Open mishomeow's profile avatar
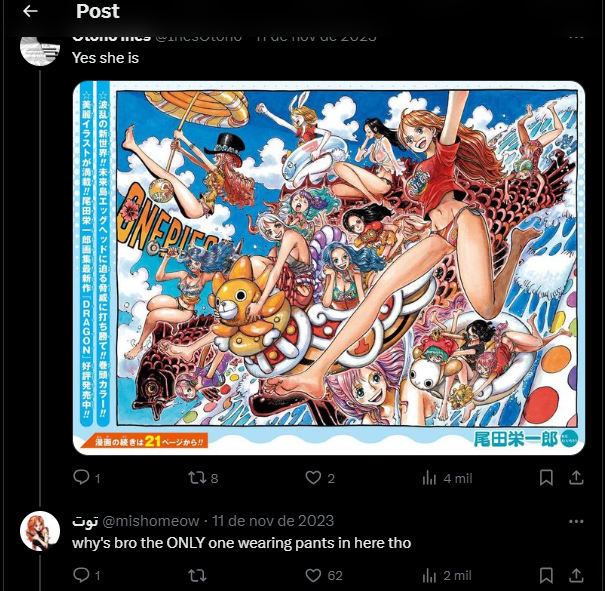Screen dimensions: 605x591 pyautogui.click(x=40, y=531)
